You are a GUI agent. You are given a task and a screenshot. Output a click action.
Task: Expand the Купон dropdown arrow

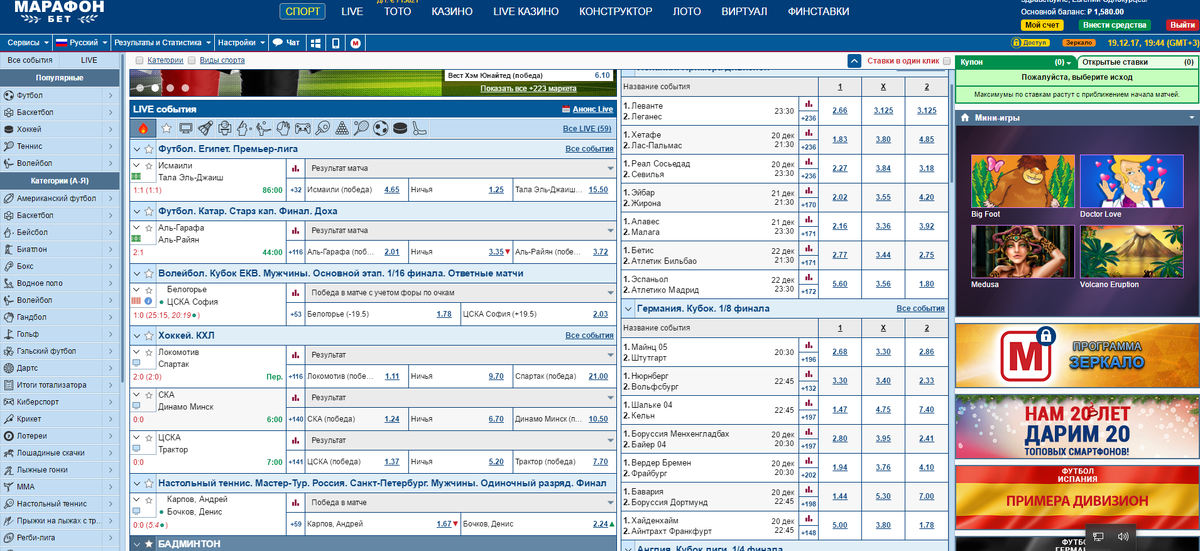tap(1071, 62)
